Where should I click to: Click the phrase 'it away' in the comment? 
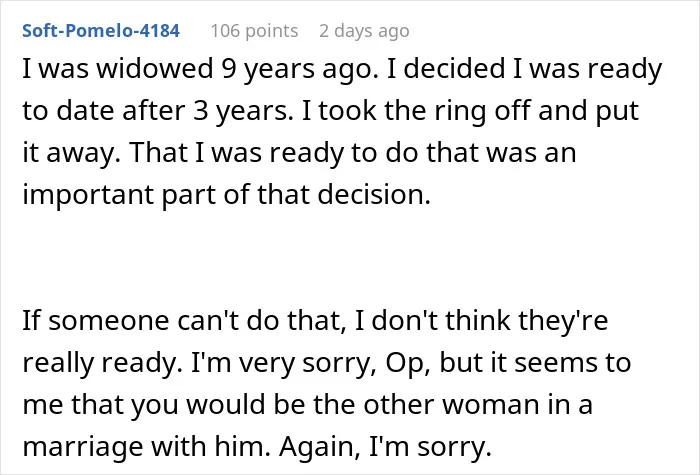click(71, 153)
